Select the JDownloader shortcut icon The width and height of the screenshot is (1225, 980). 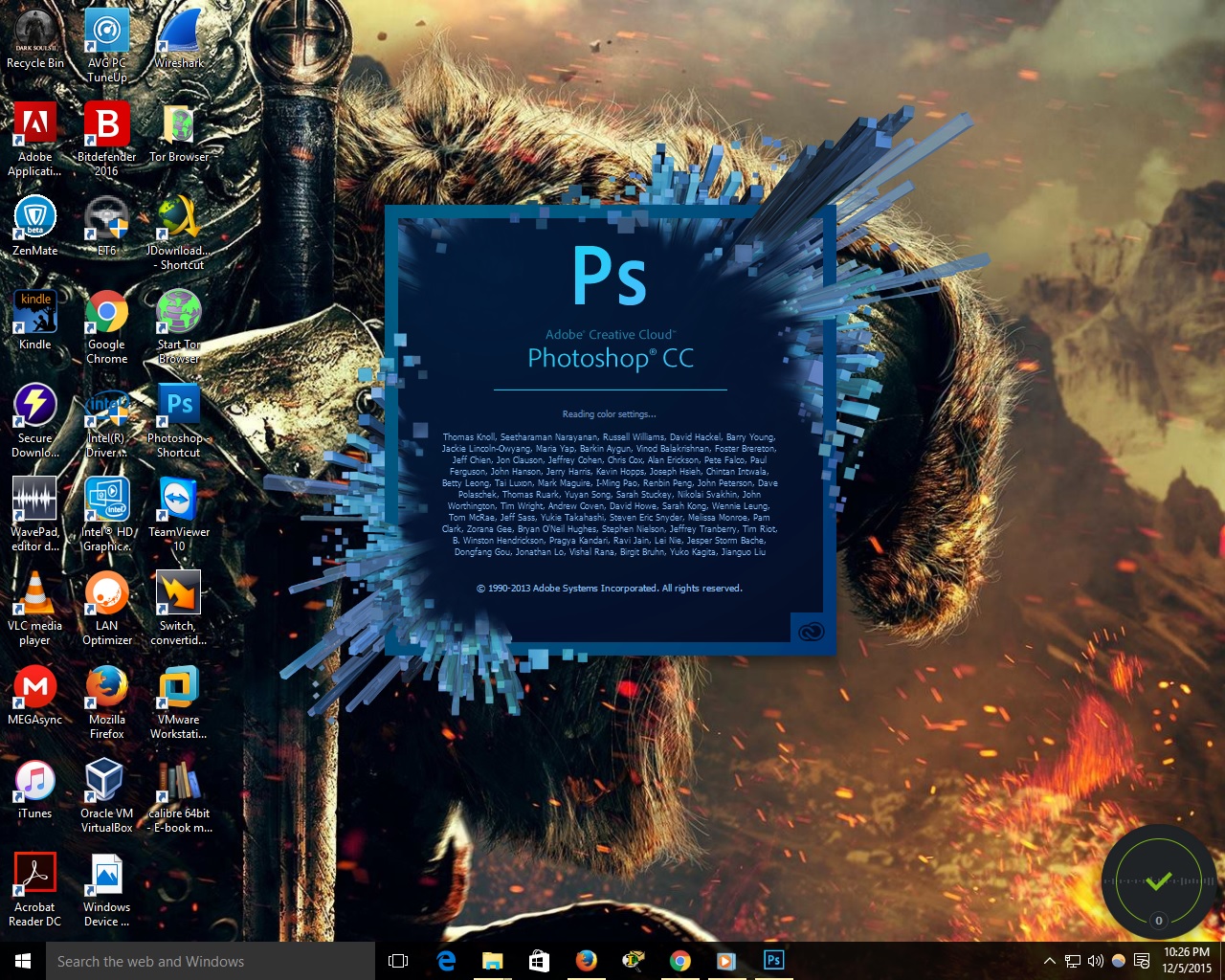click(x=179, y=234)
